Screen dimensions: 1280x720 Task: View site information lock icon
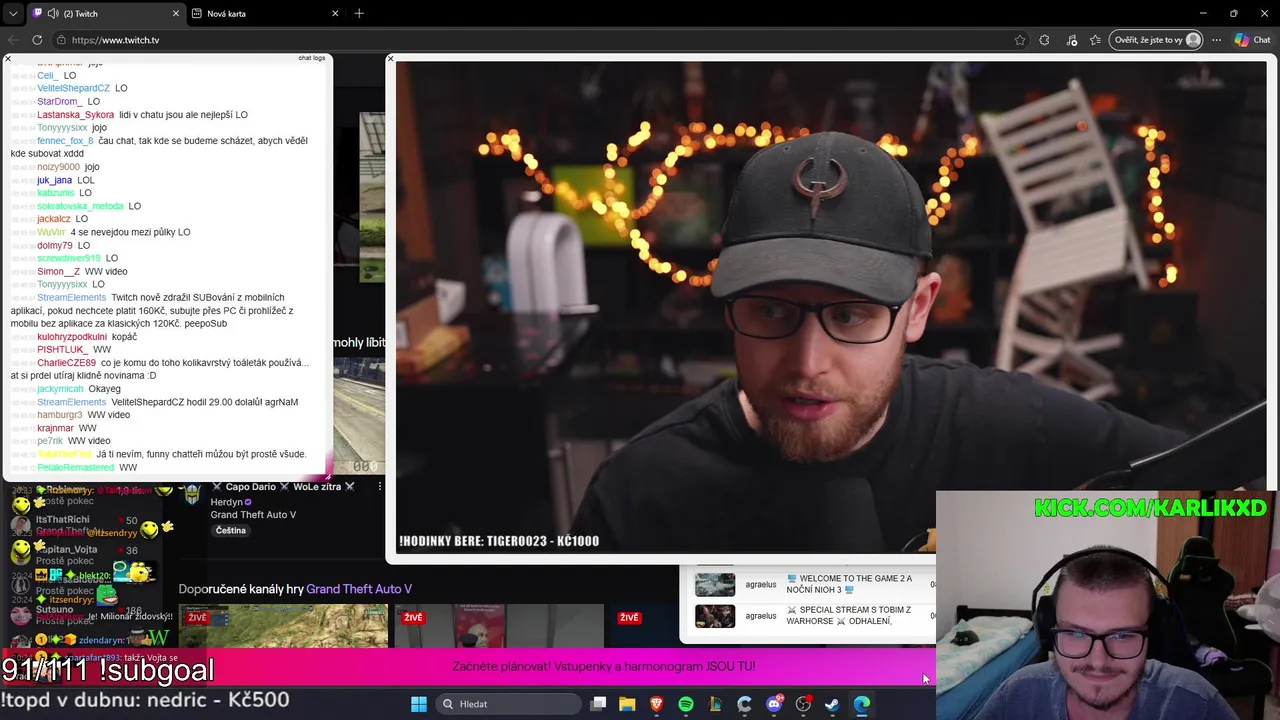click(x=61, y=40)
